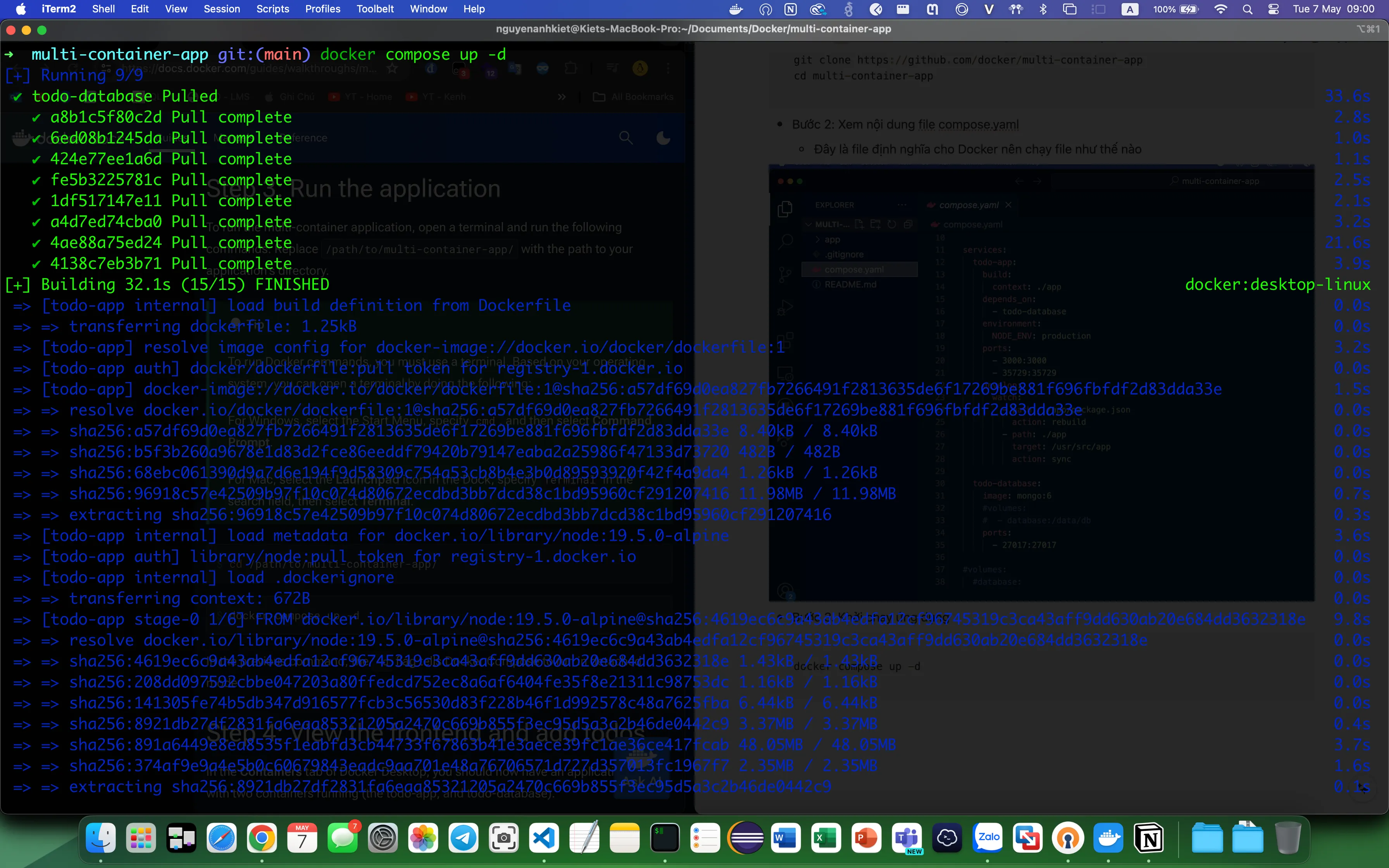Open Microsoft Excel in the Dock

pyautogui.click(x=826, y=839)
